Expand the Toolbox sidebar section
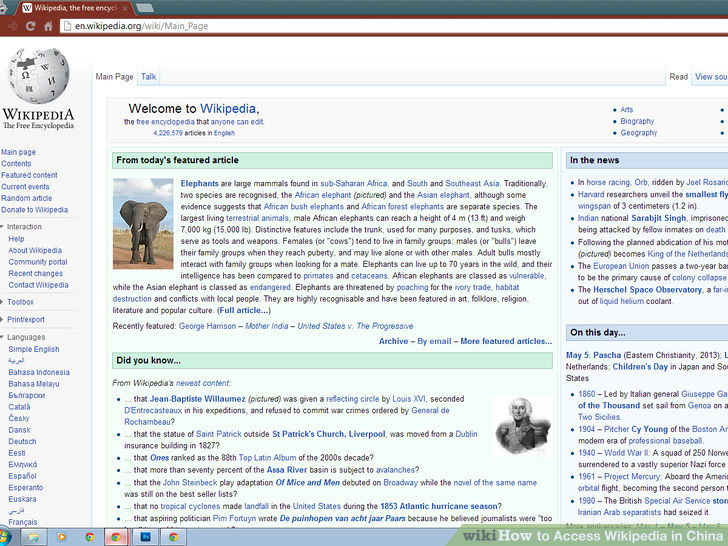Screen dimensions: 728x546 click(x=20, y=302)
